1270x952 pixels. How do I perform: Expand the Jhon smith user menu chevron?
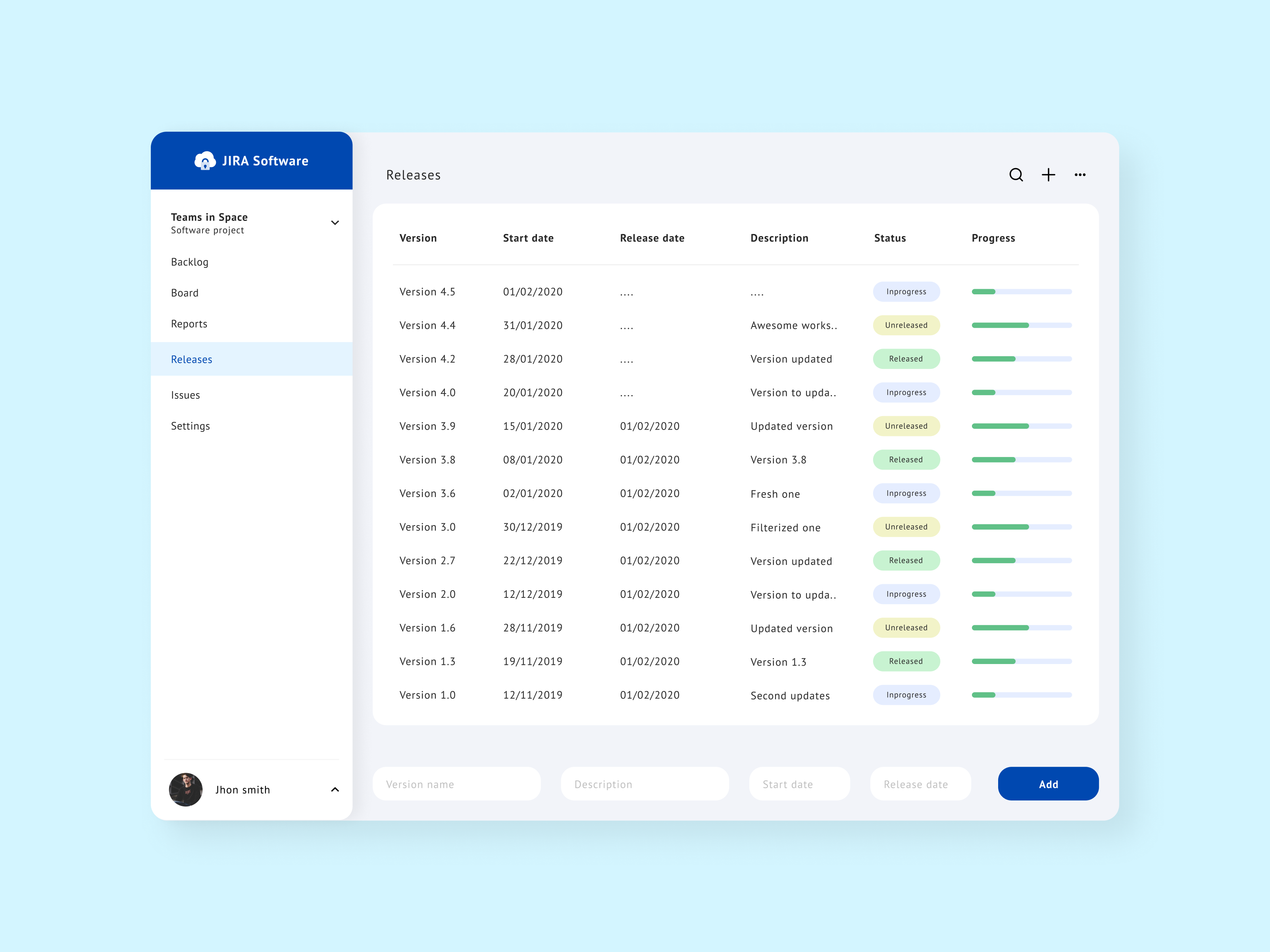coord(335,790)
